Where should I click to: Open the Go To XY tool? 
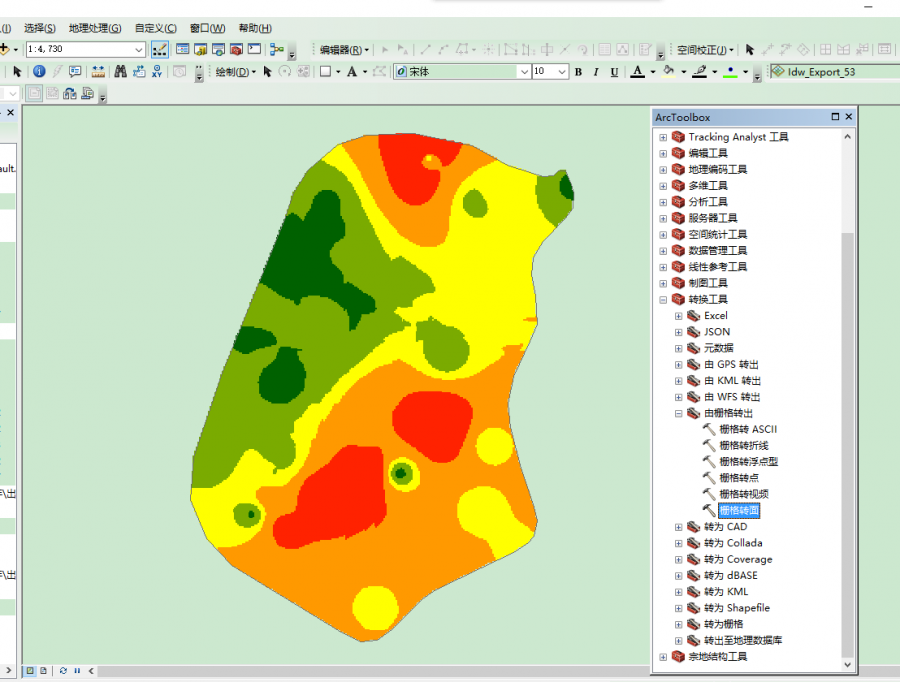[x=155, y=71]
